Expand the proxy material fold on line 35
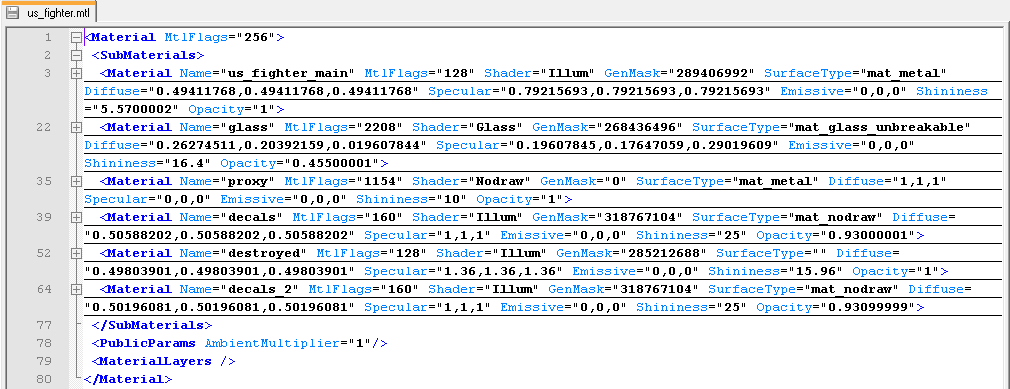 click(x=76, y=182)
